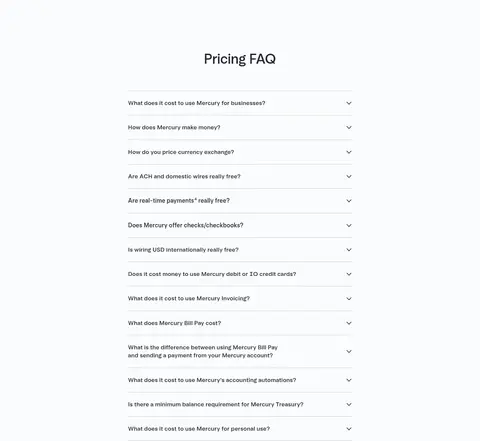
Task: Select 'Does Mercury offer checks/checkbooks?' text
Action: (x=185, y=225)
